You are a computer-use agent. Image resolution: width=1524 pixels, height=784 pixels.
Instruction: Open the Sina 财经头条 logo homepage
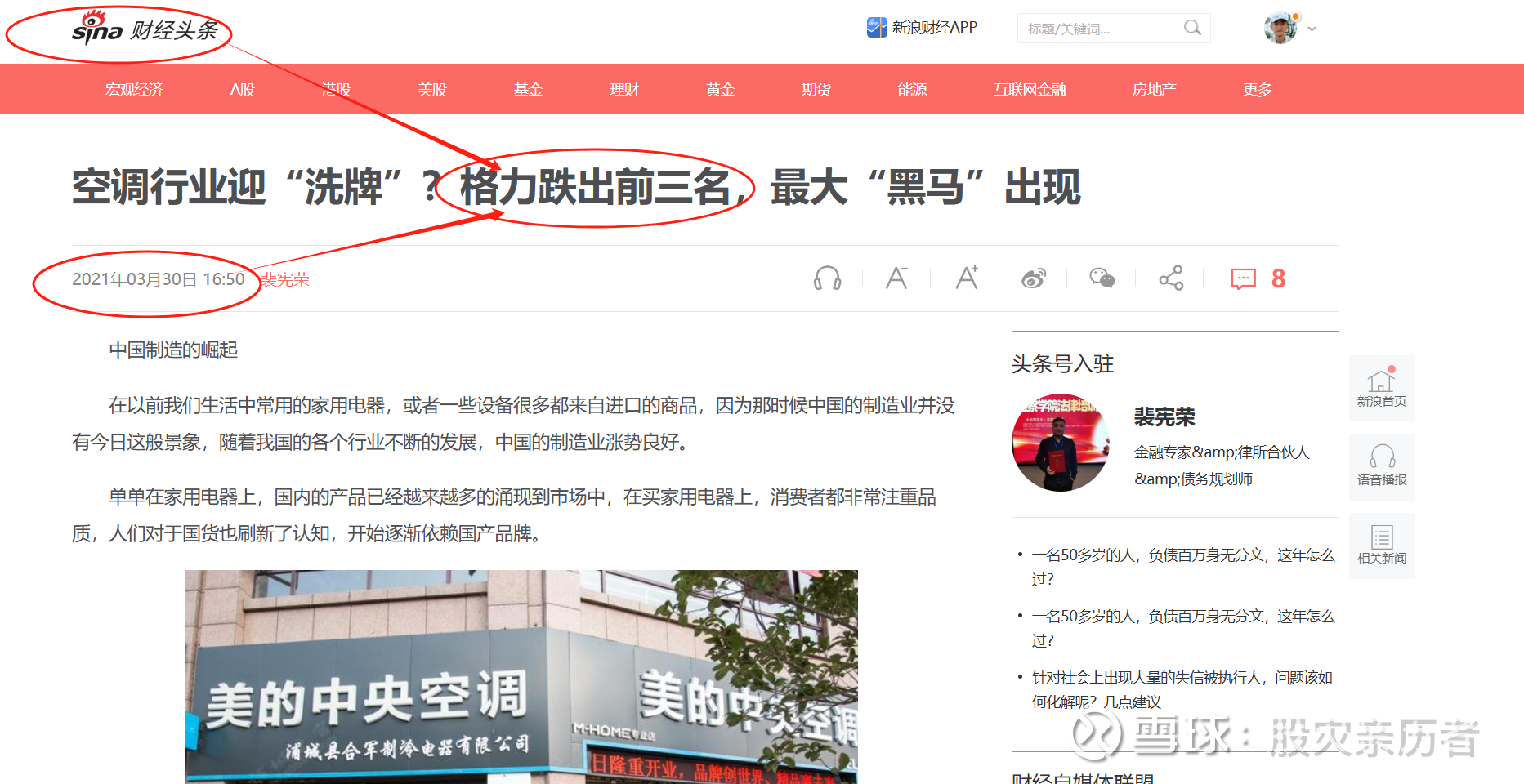tap(145, 29)
